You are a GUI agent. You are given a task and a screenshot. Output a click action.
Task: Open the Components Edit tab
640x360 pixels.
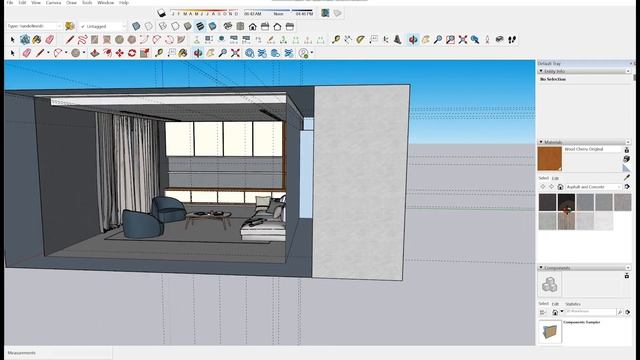pos(555,304)
